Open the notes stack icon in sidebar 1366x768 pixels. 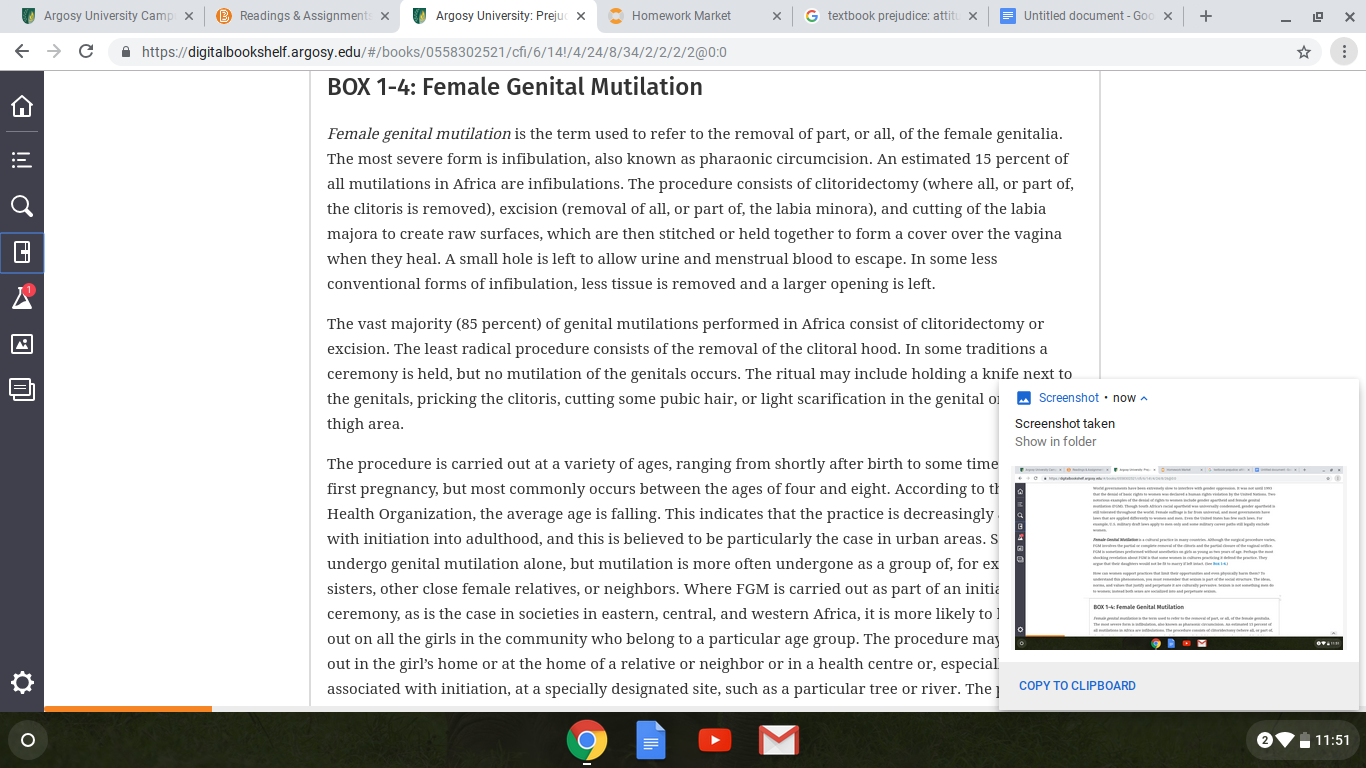[x=22, y=389]
